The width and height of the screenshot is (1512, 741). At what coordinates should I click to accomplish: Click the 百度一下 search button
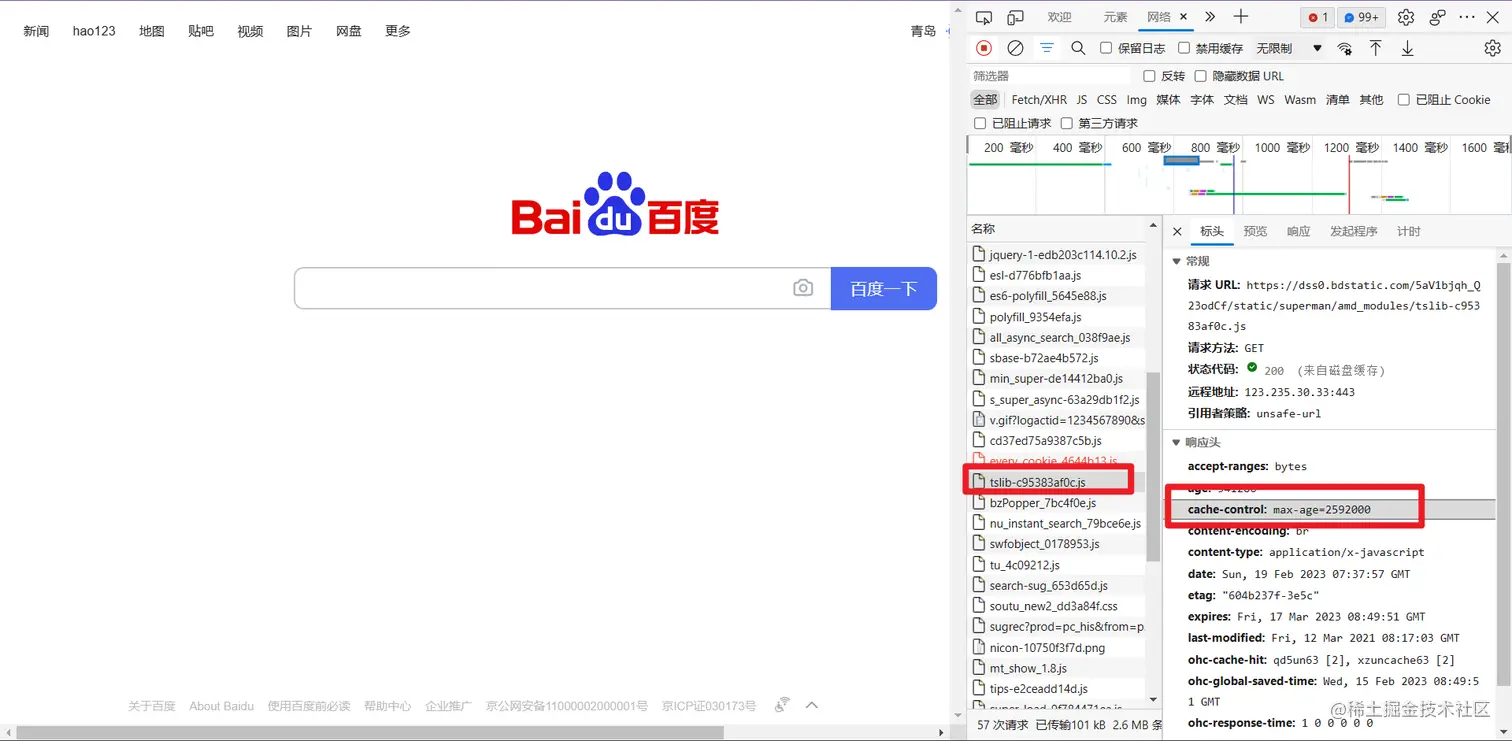[884, 288]
